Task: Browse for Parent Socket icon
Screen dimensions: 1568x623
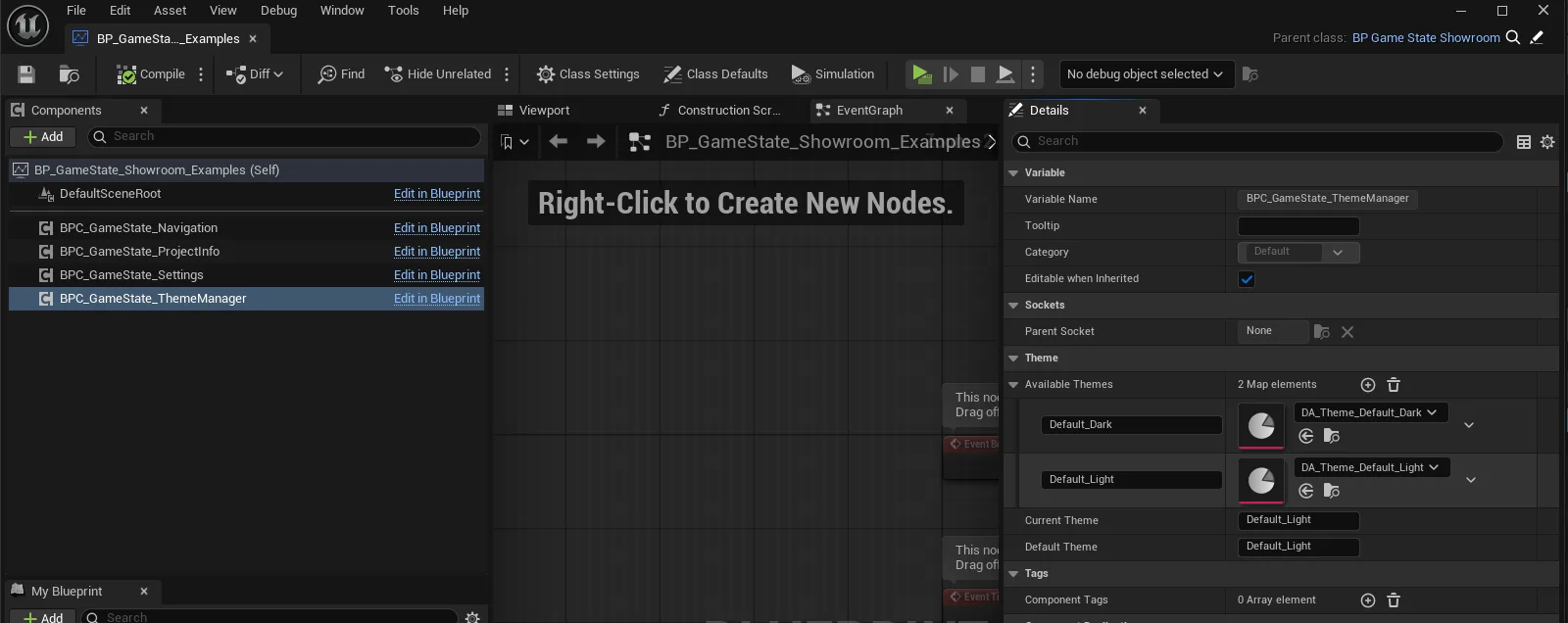Action: [1322, 332]
